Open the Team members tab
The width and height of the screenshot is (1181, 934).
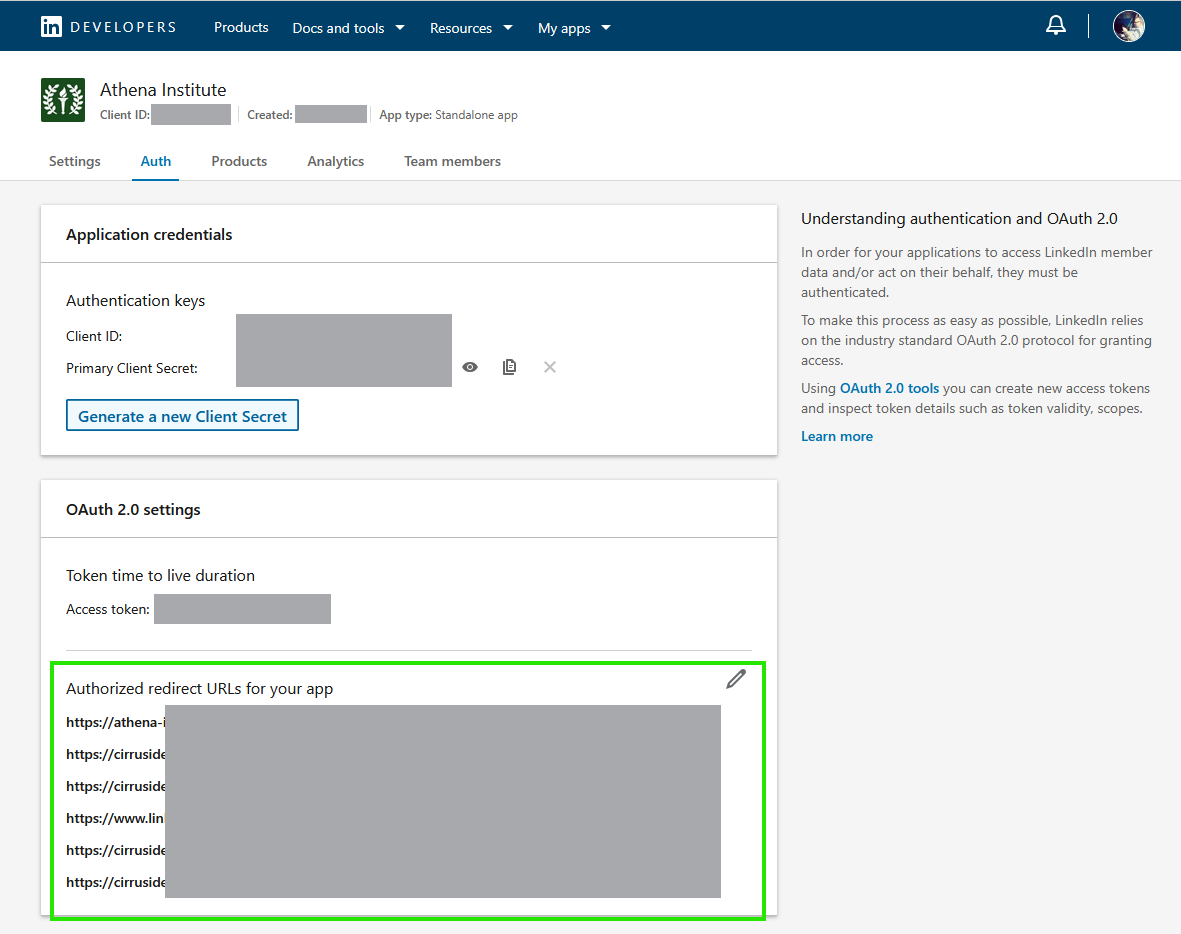[x=452, y=161]
